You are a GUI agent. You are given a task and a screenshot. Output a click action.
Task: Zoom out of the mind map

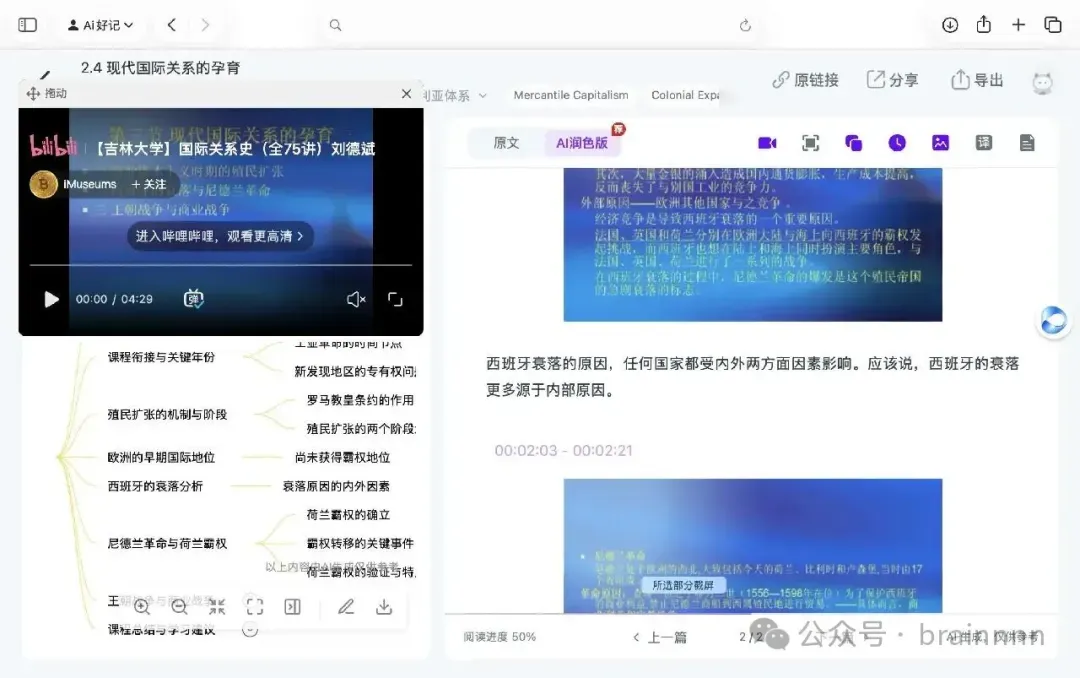tap(180, 606)
